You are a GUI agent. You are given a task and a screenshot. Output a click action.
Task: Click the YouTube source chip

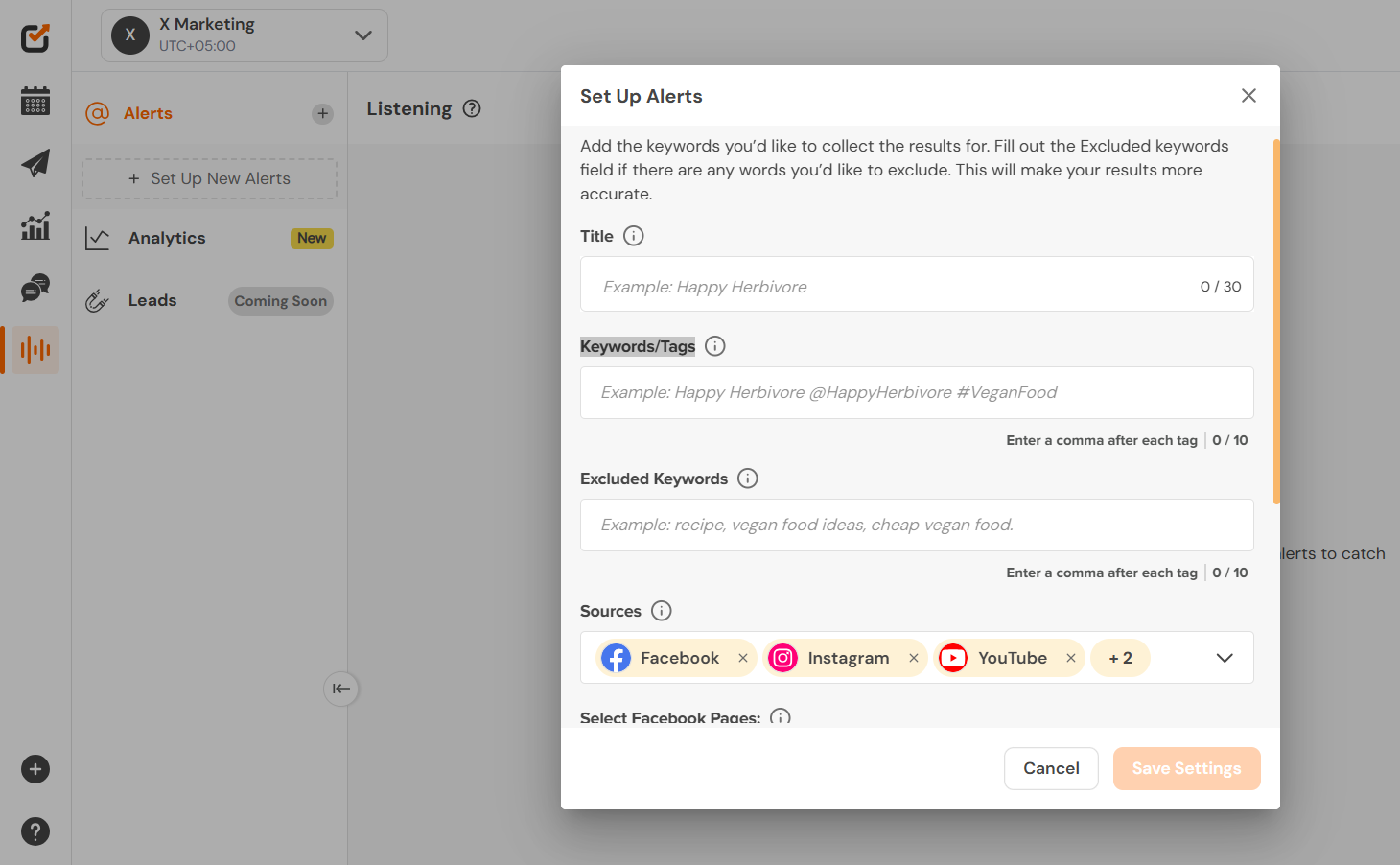click(x=1009, y=658)
